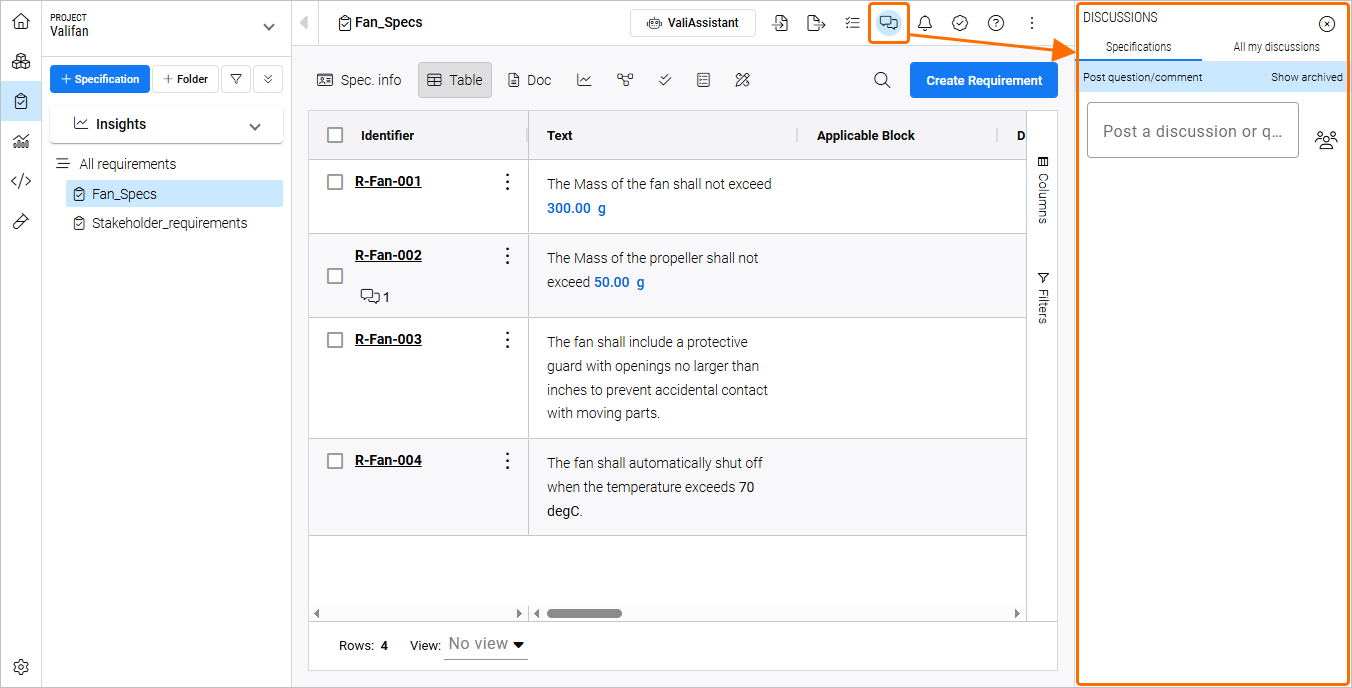1352x688 pixels.
Task: Open the analysis chart sidebar icon
Action: pos(20,141)
